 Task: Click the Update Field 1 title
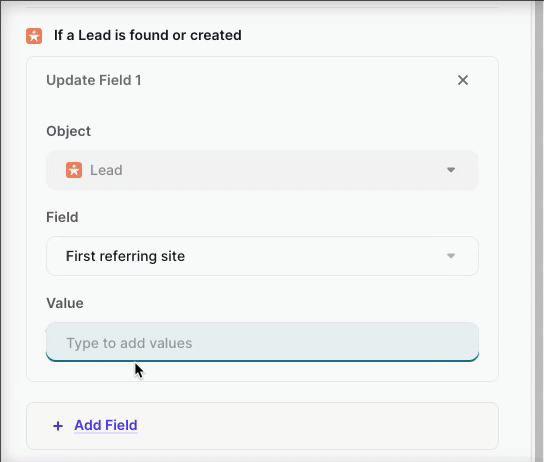(94, 80)
